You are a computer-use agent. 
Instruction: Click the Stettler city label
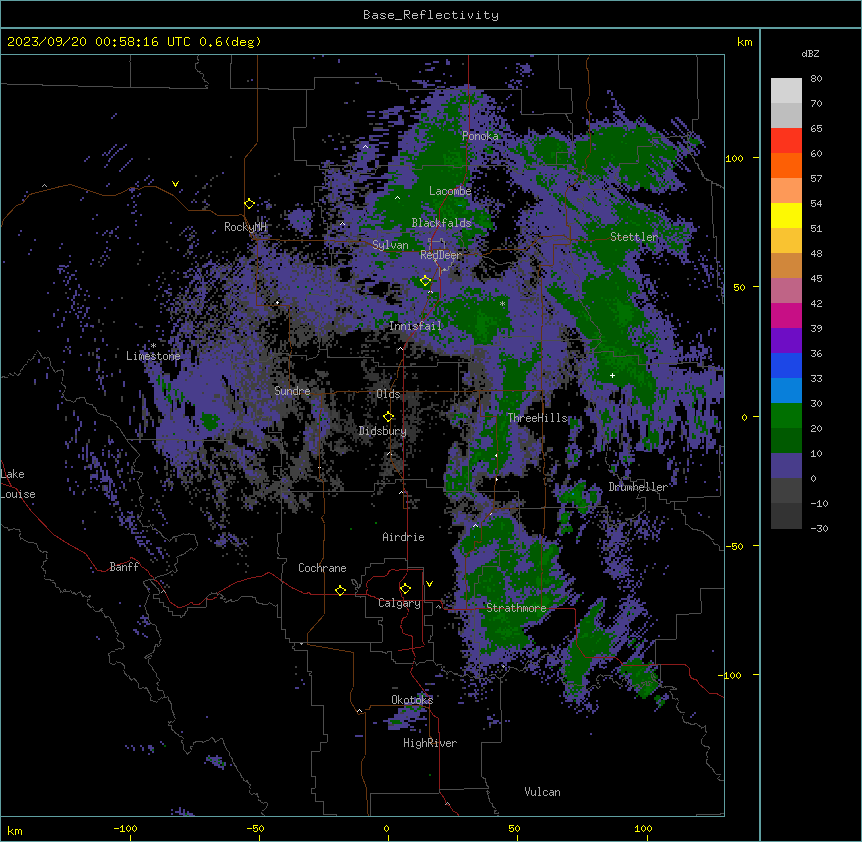click(x=634, y=237)
